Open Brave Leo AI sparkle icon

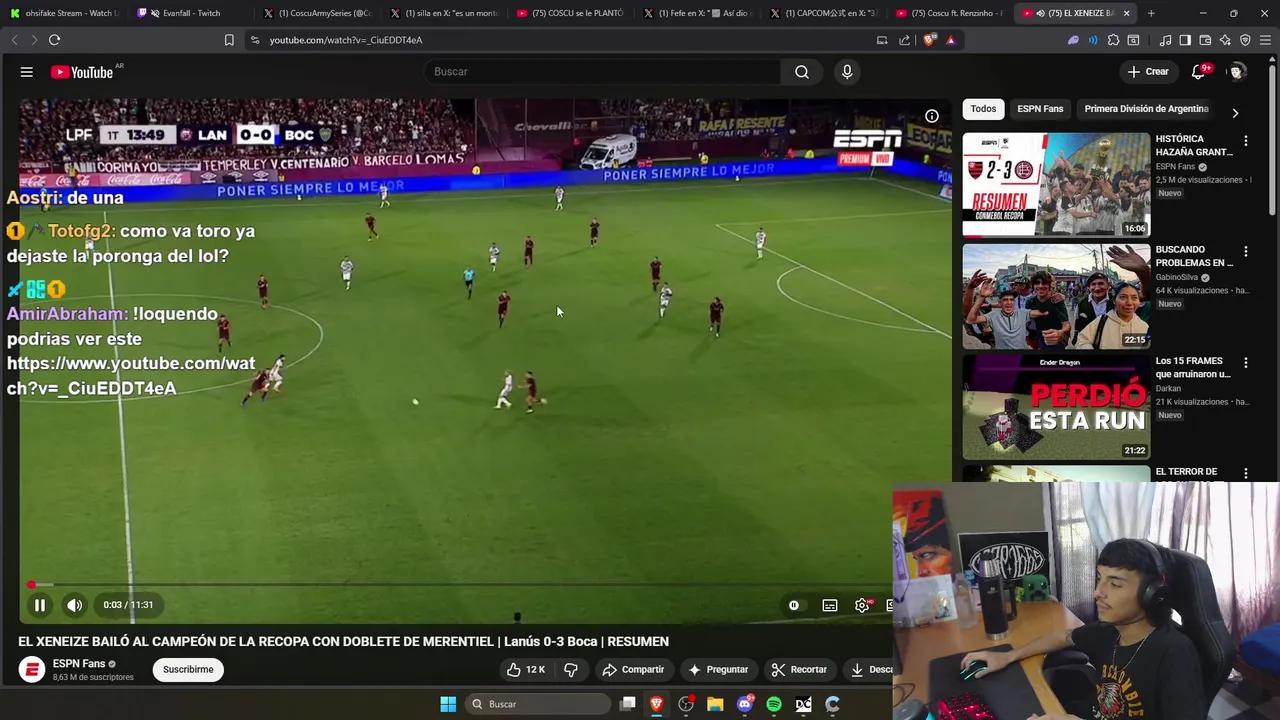(1225, 40)
